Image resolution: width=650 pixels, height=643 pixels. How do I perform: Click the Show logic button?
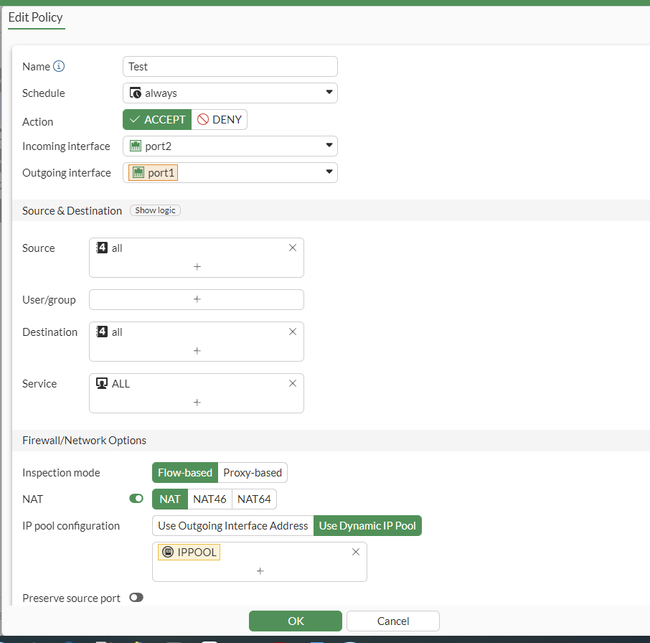(x=155, y=211)
